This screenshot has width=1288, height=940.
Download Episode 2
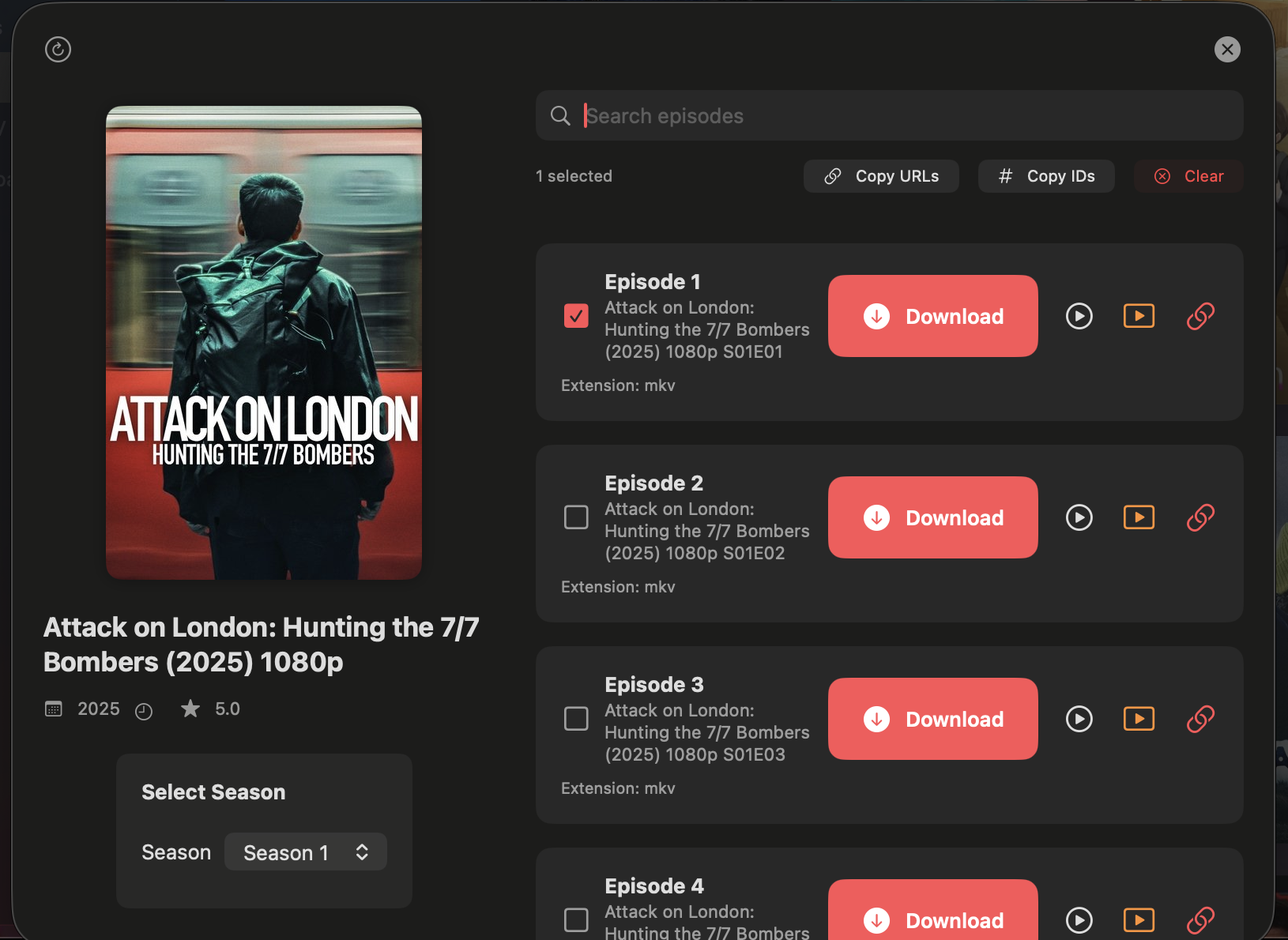[933, 517]
